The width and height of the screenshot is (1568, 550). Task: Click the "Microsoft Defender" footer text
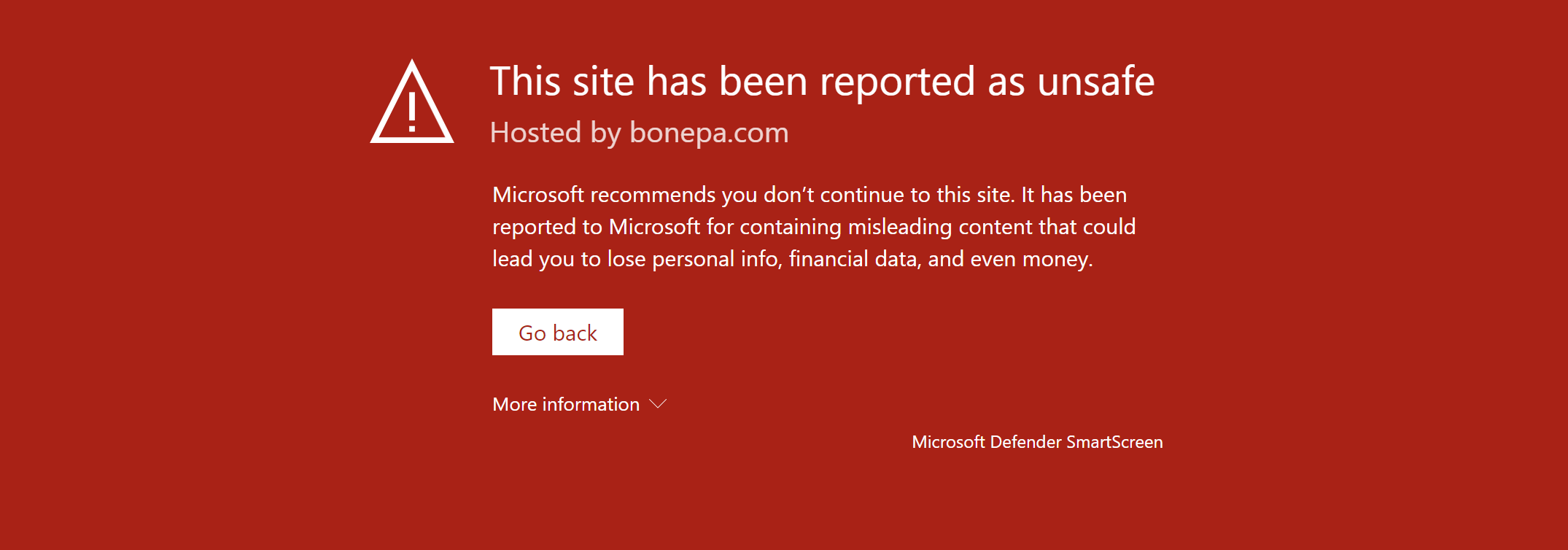pyautogui.click(x=986, y=442)
